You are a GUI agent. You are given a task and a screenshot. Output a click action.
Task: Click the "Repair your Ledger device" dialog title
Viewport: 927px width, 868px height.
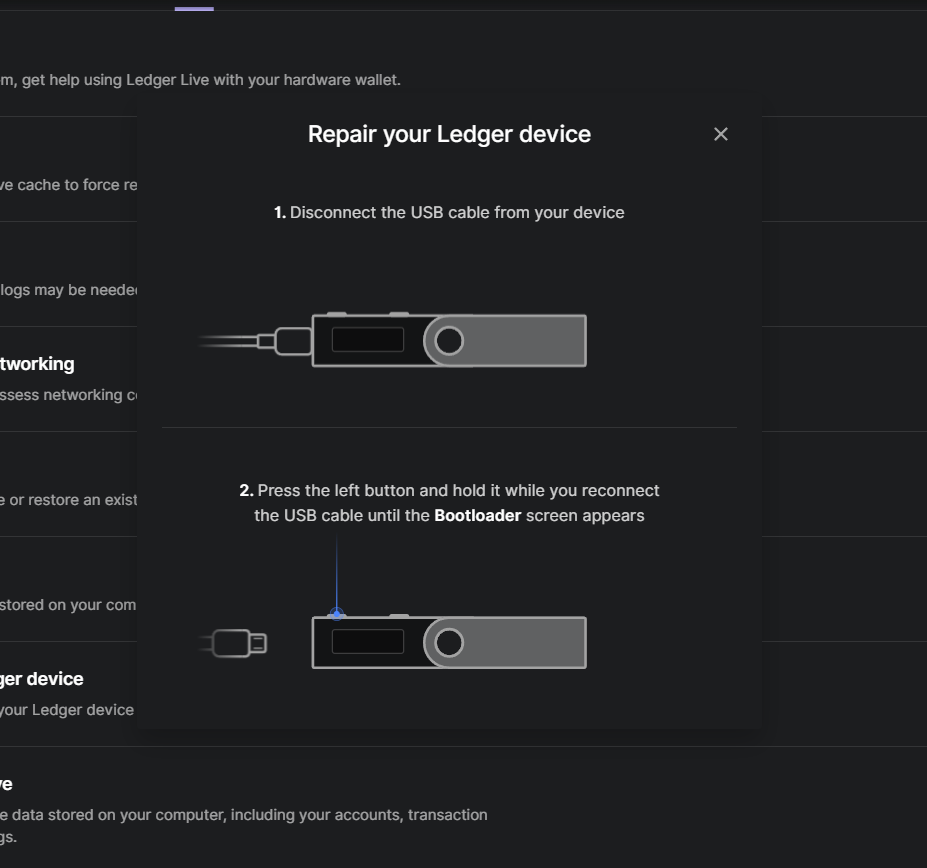point(449,134)
